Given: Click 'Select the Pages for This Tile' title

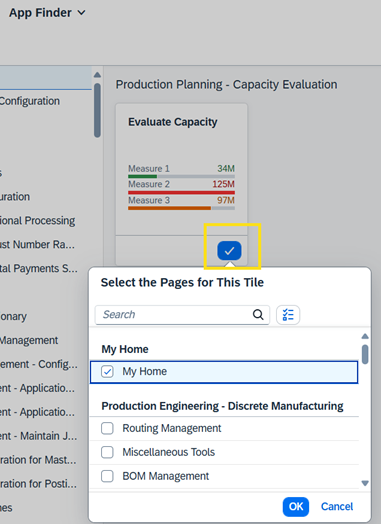Looking at the screenshot, I should coord(182,282).
